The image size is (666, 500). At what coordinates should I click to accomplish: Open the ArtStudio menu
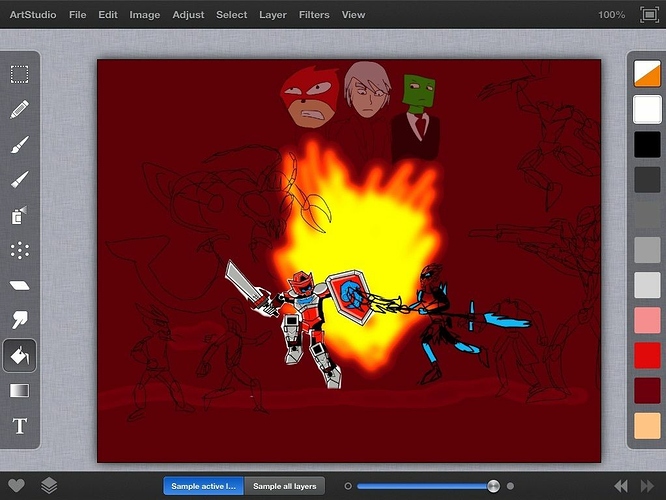coord(33,15)
